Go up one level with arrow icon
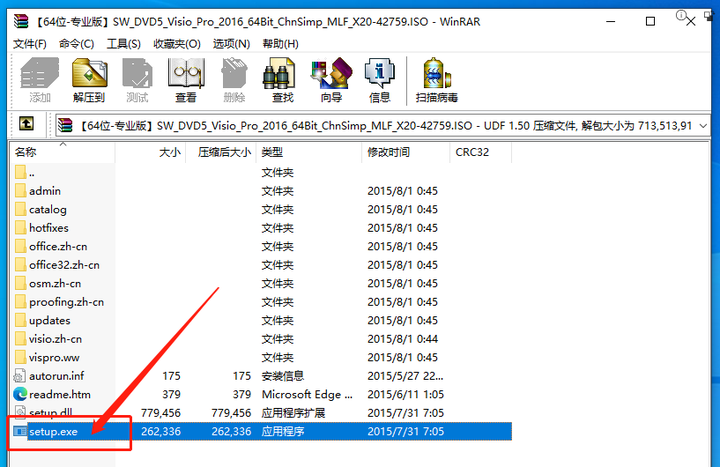This screenshot has height=467, width=720. click(26, 124)
